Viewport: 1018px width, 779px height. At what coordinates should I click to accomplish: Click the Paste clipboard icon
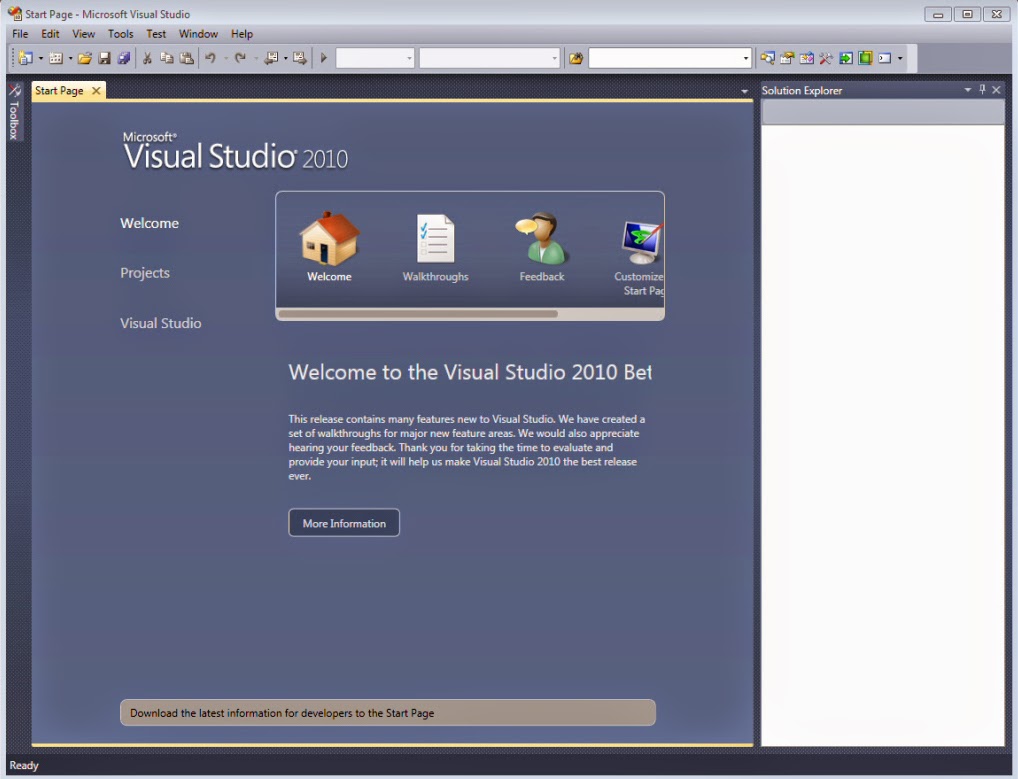coord(186,58)
